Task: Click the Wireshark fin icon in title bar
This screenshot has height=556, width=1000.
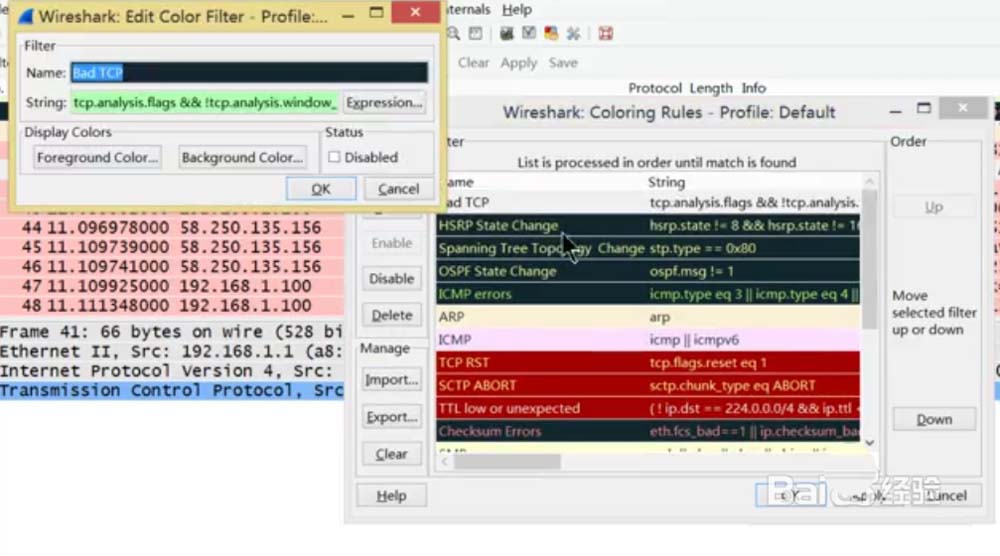Action: tap(24, 16)
